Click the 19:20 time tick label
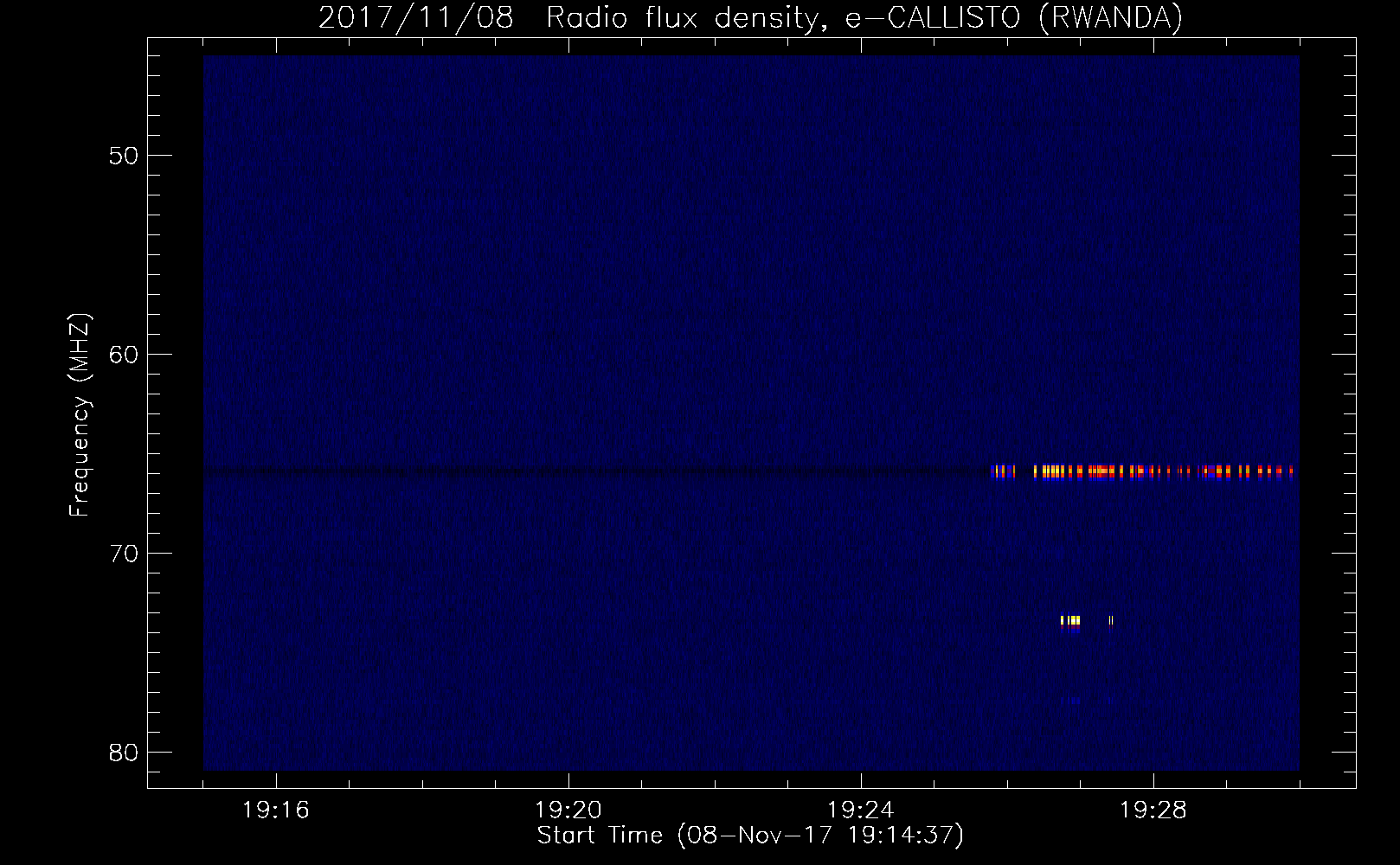Screen dimensions: 1400x865 tap(568, 811)
